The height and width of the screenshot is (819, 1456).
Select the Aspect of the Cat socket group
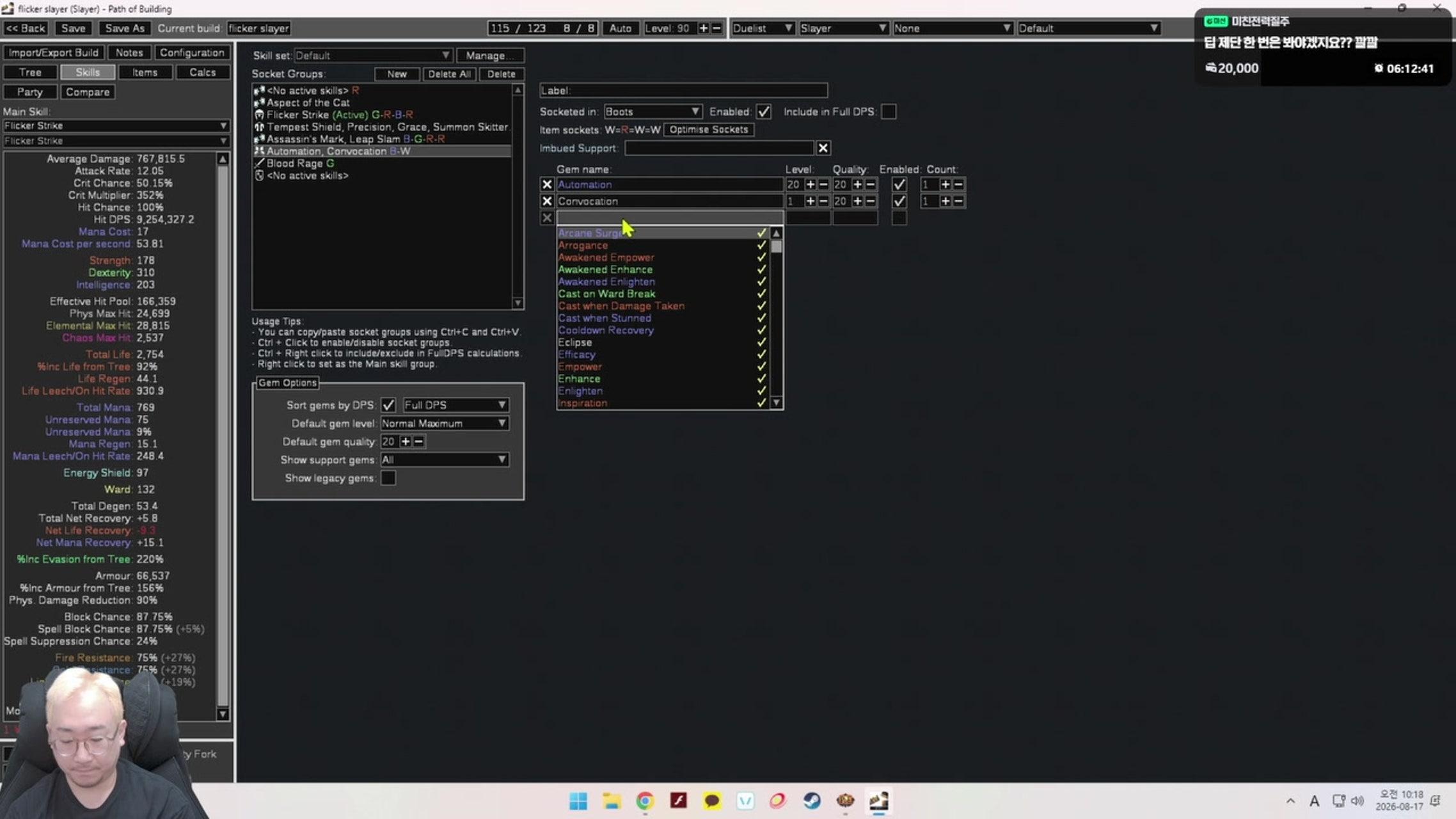[382, 102]
